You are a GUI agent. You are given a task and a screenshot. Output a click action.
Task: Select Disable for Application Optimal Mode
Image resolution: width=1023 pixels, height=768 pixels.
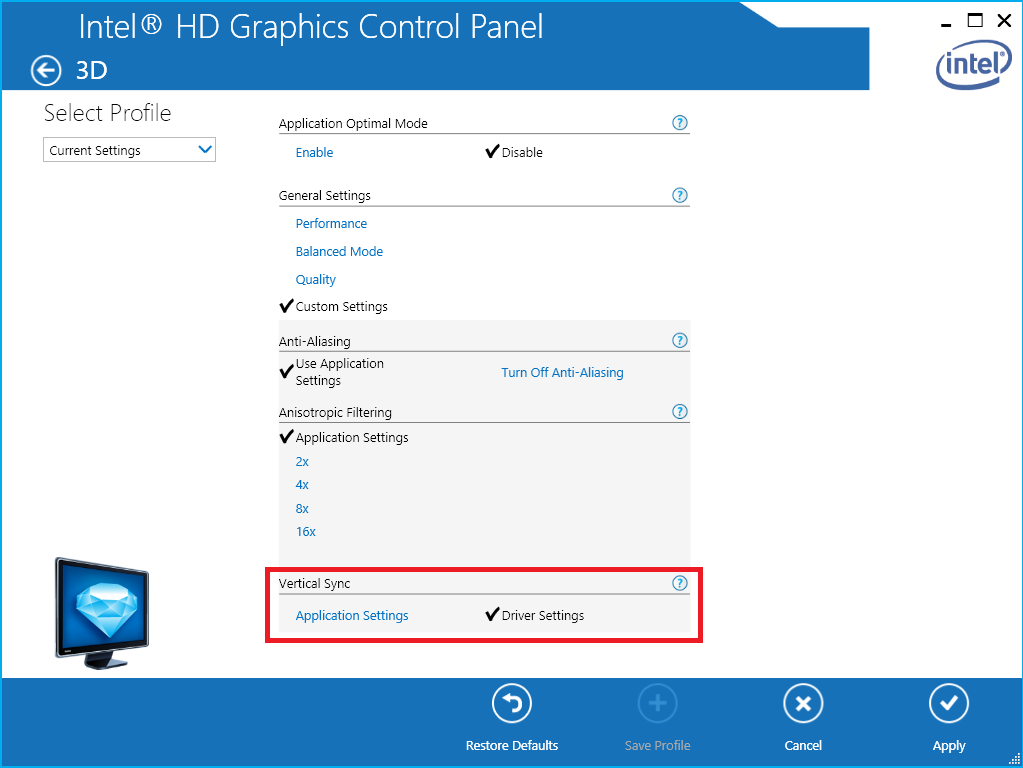click(x=522, y=153)
